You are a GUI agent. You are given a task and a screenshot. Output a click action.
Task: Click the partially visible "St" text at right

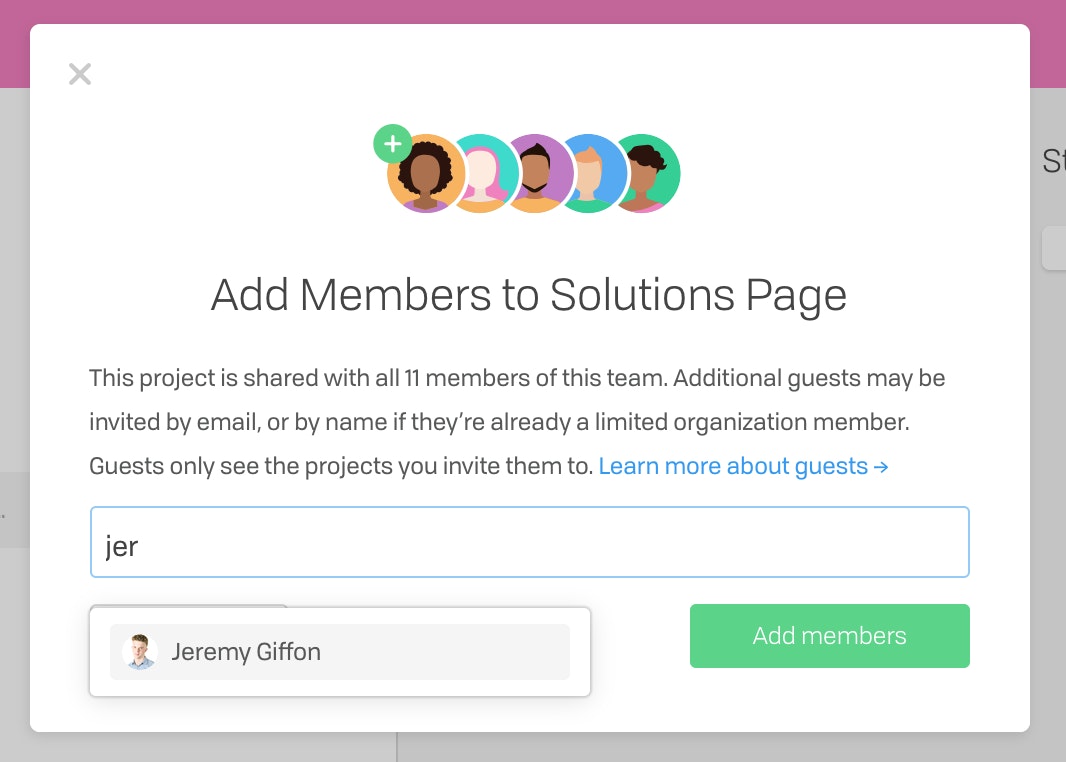pyautogui.click(x=1054, y=161)
